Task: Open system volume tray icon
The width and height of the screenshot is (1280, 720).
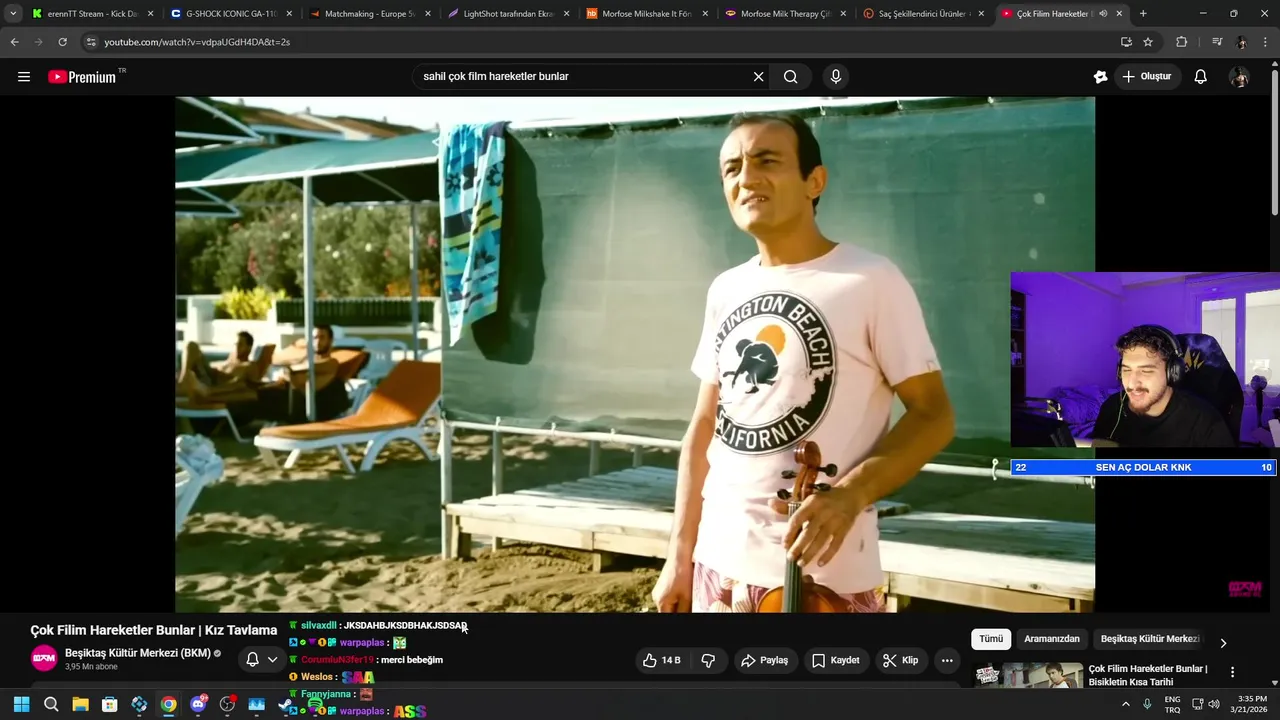Action: (x=1214, y=704)
